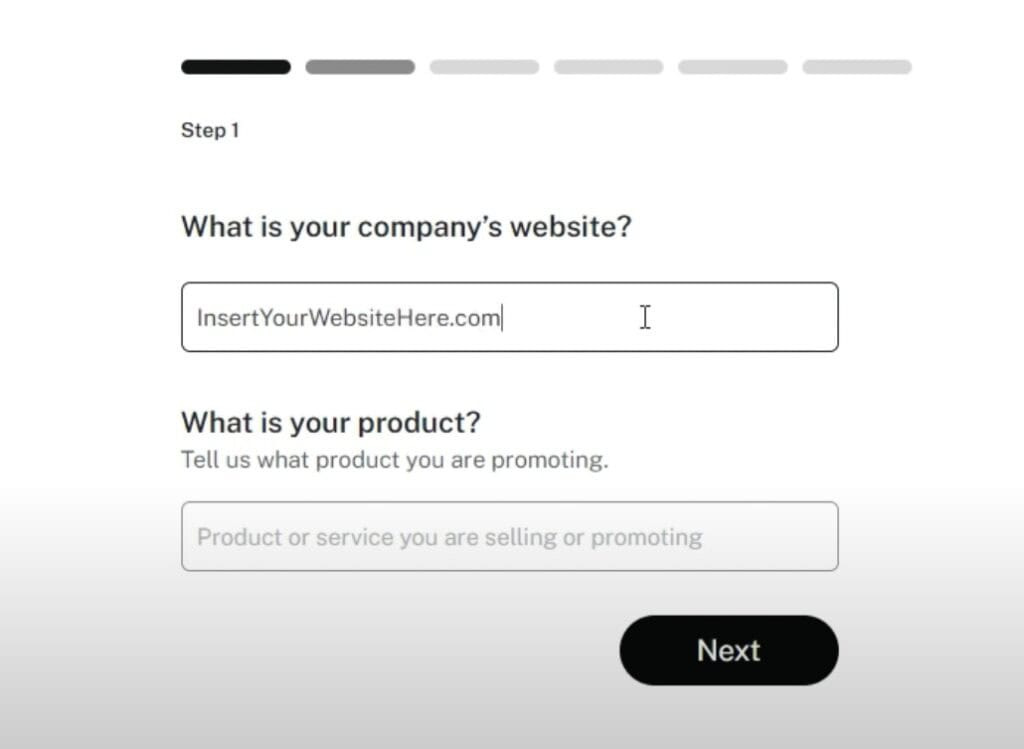
Task: Click the placeholder text about selling or promoting
Action: click(449, 537)
